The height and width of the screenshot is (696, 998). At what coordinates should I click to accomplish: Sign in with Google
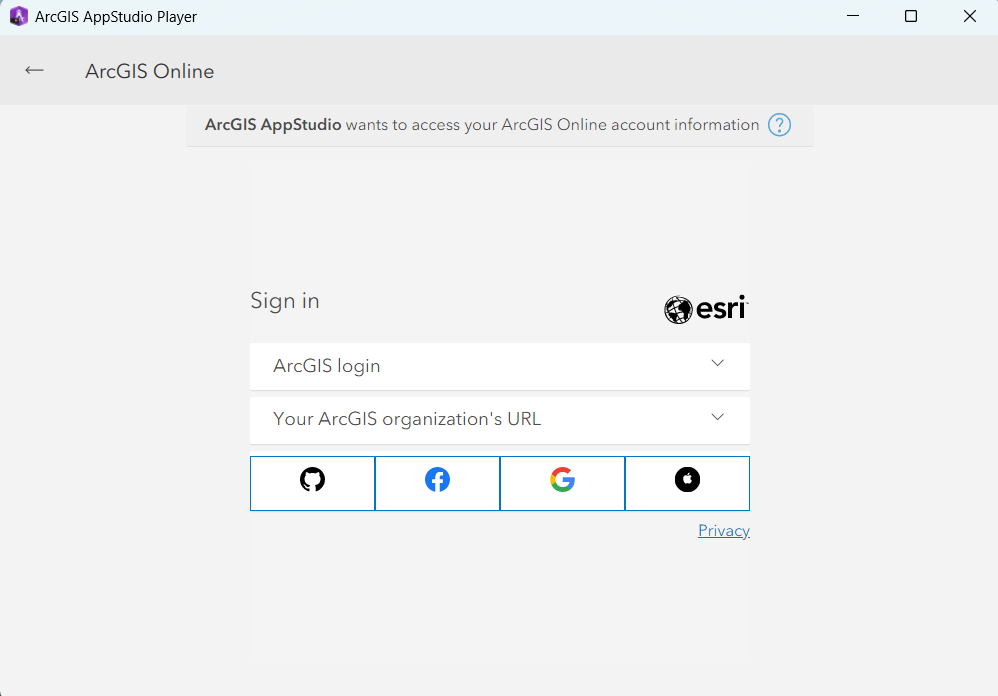tap(563, 483)
